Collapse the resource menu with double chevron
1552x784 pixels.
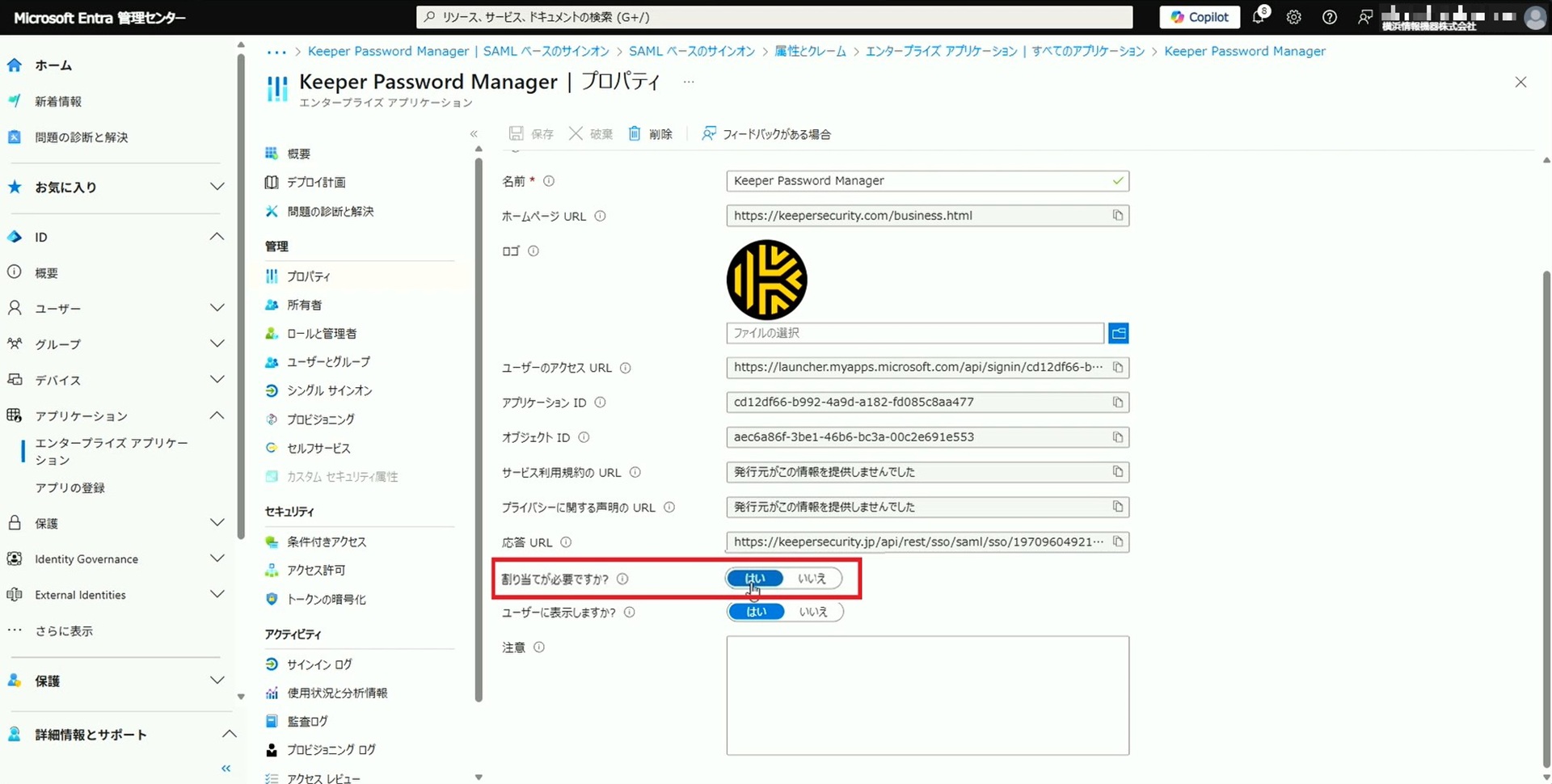tap(474, 134)
